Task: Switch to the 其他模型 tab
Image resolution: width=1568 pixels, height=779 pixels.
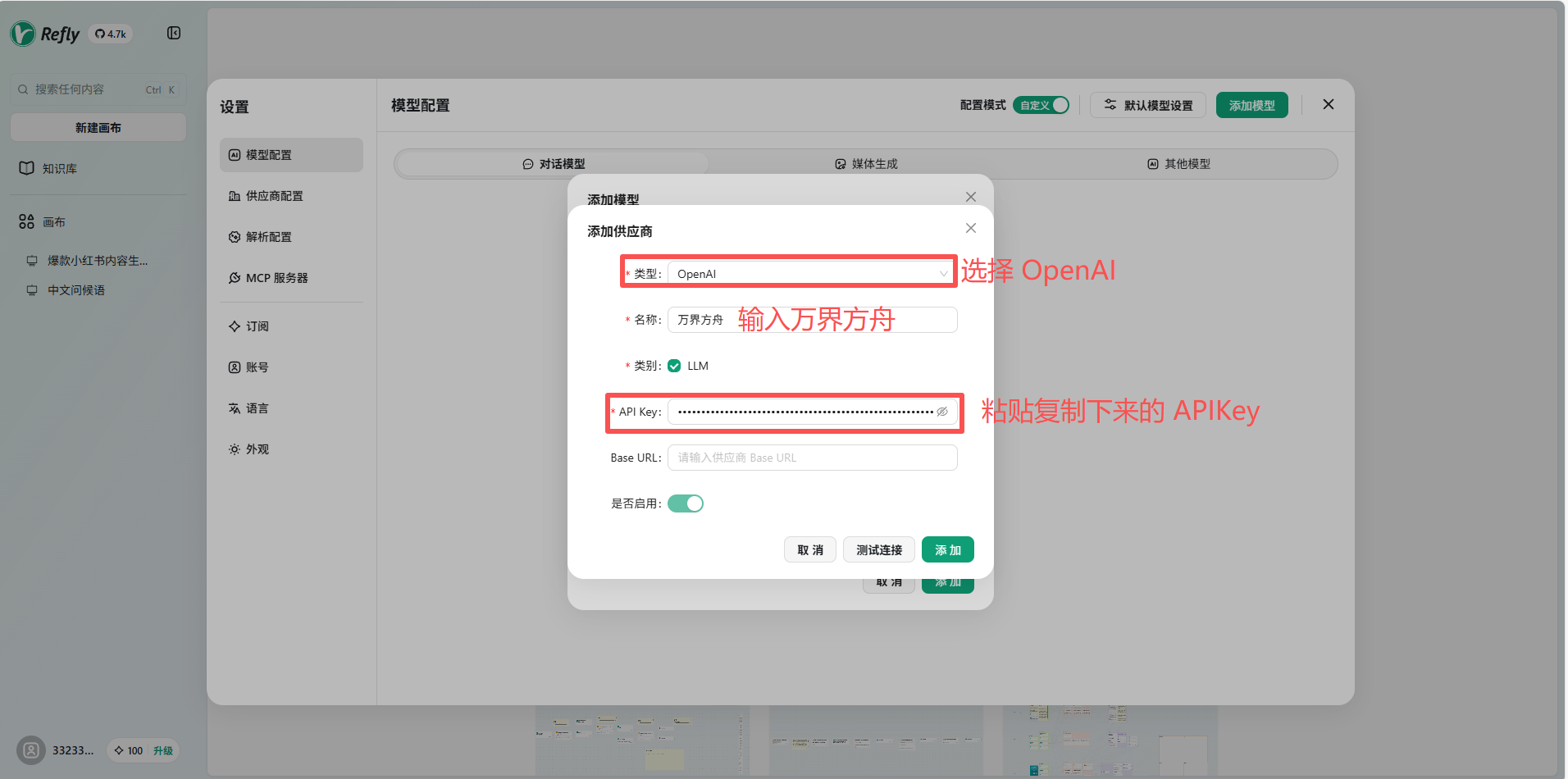Action: click(1178, 164)
